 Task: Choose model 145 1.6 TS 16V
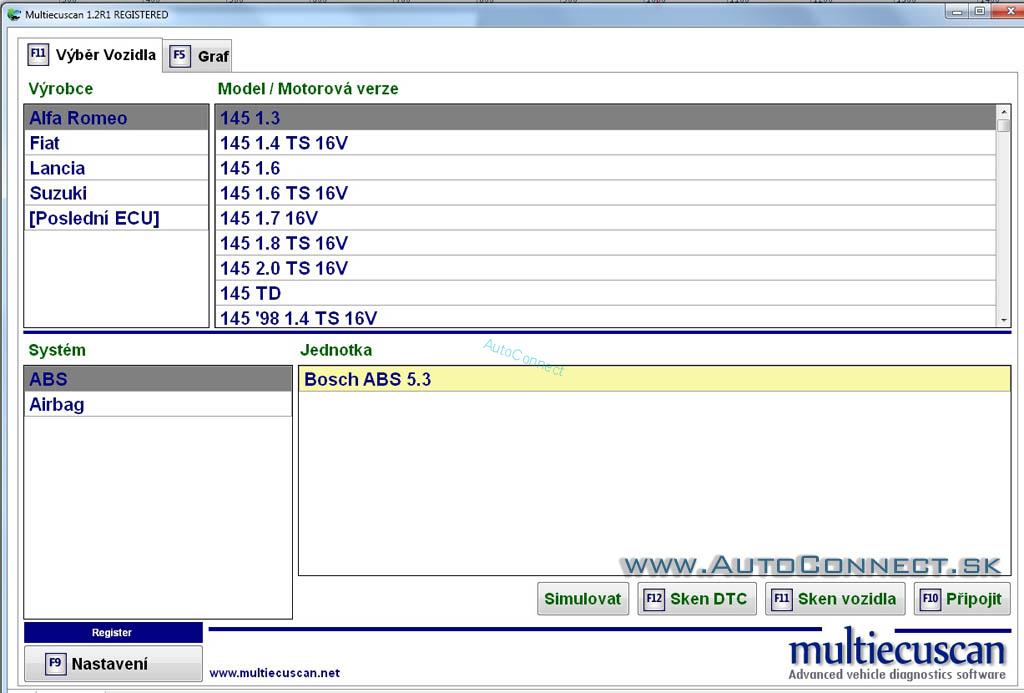tap(605, 193)
